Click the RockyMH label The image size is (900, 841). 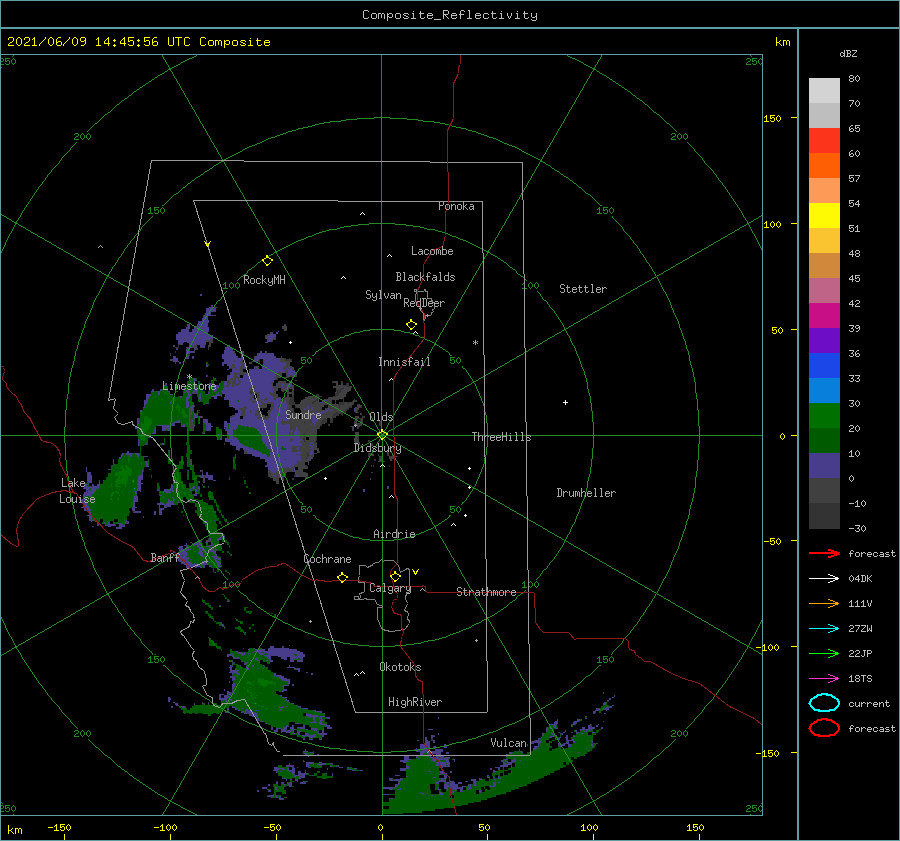264,280
